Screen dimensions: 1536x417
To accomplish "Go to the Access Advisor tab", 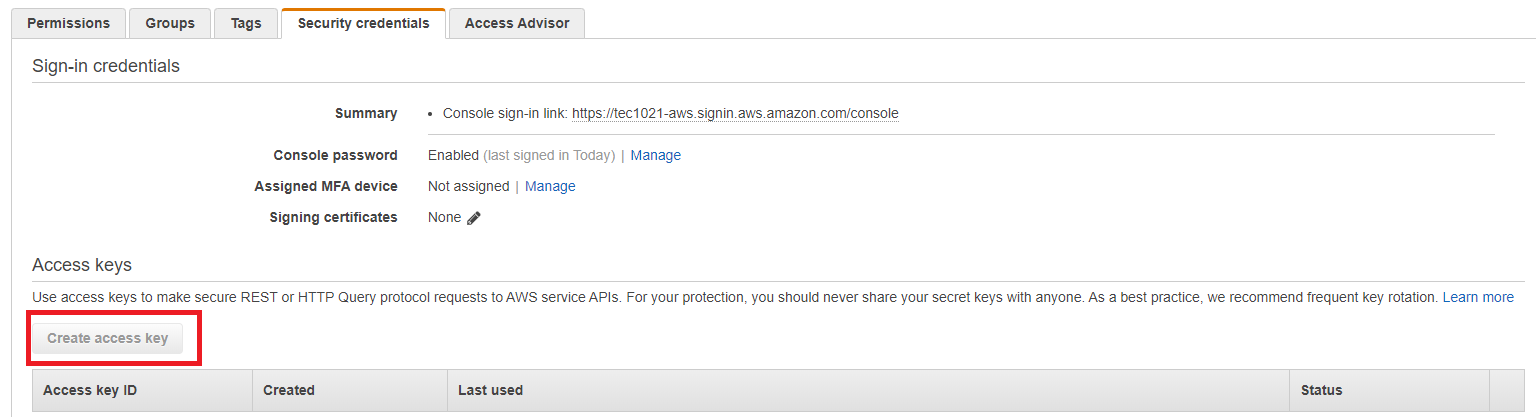I will (x=517, y=23).
